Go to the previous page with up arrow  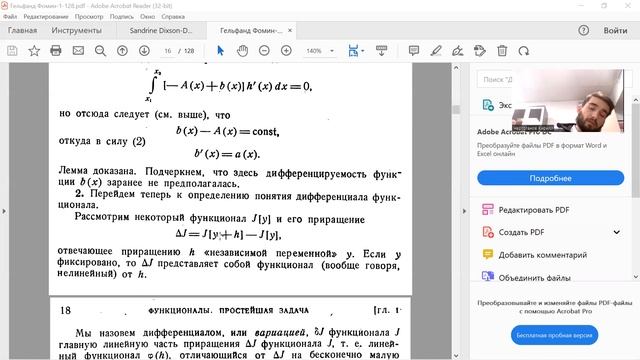pos(122,51)
